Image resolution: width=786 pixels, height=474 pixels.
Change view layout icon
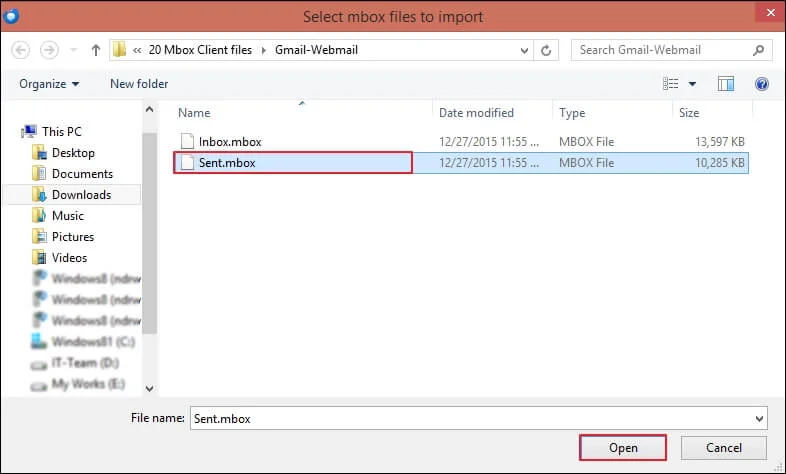point(670,84)
